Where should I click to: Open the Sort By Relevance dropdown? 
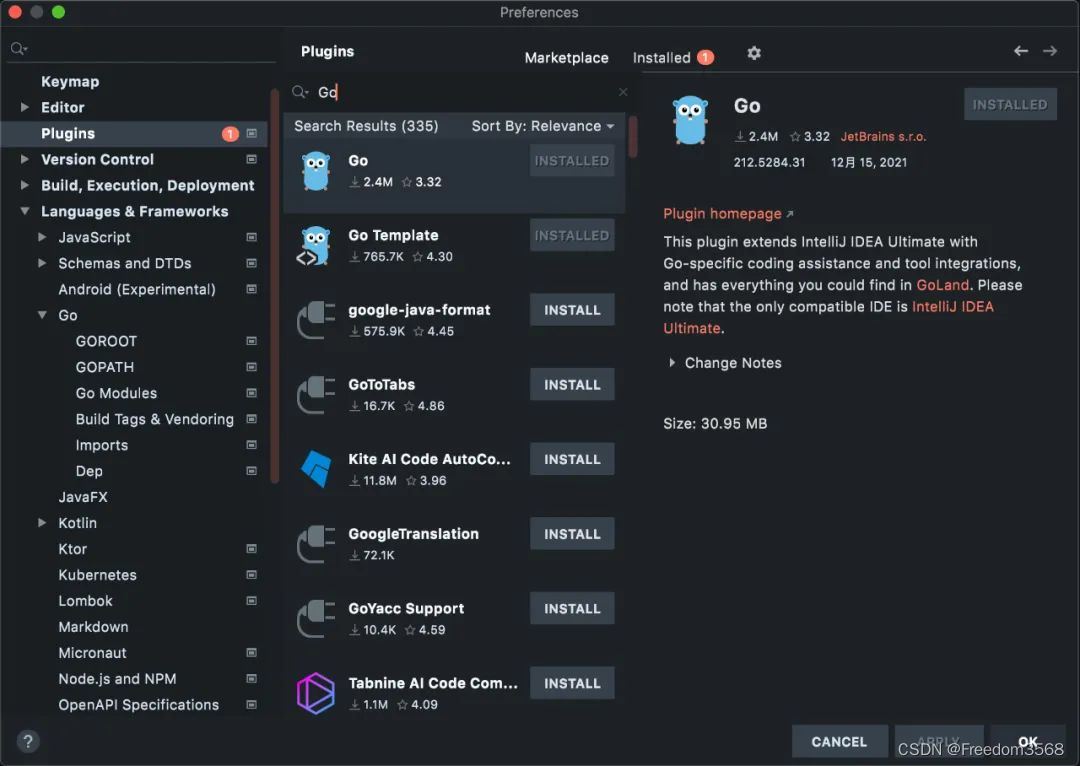pyautogui.click(x=543, y=126)
